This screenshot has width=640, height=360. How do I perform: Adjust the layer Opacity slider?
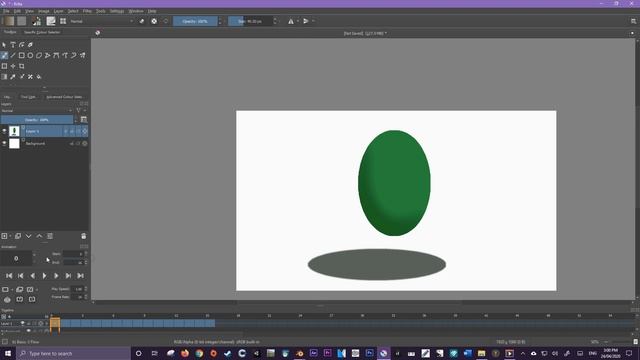[37, 120]
